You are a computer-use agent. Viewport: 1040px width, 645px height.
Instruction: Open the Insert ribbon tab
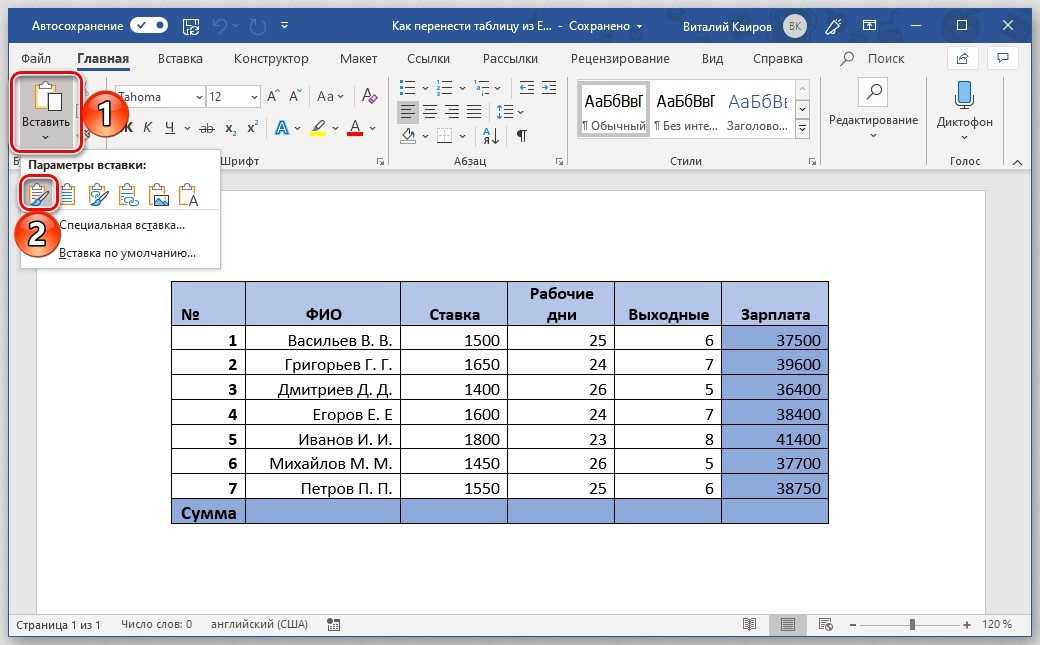pos(180,59)
